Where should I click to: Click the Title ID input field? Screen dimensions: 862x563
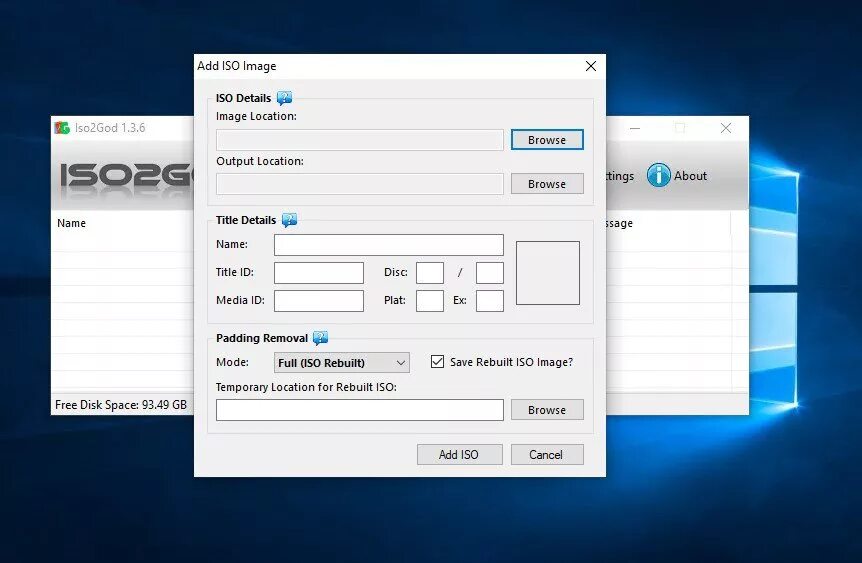319,273
